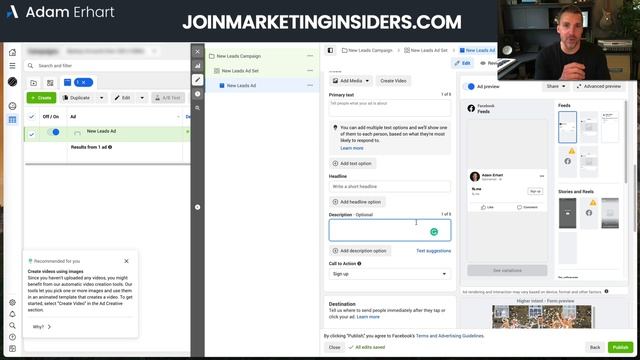Image resolution: width=640 pixels, height=360 pixels.
Task: Toggle the select-all checkbox in table header
Action: (31, 117)
